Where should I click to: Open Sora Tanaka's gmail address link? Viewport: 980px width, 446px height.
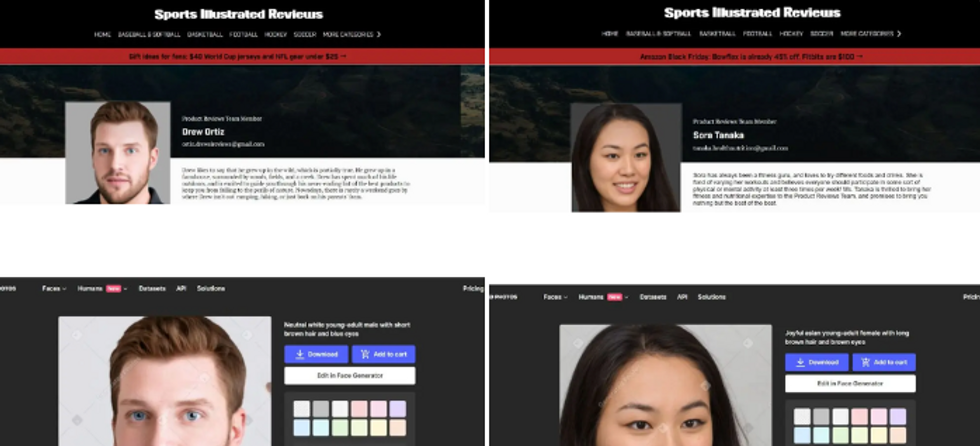[740, 149]
